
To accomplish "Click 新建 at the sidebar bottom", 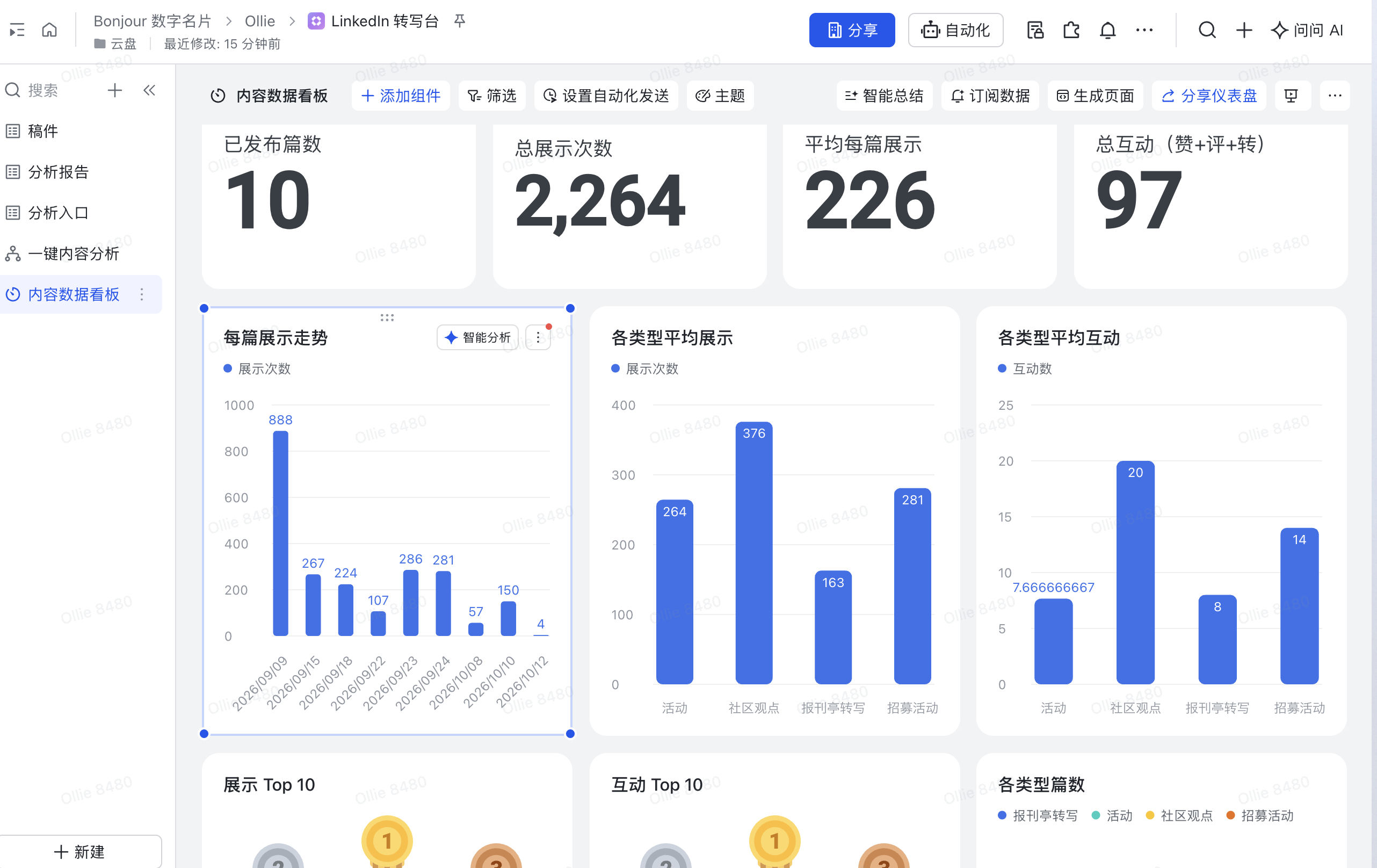I will [80, 851].
